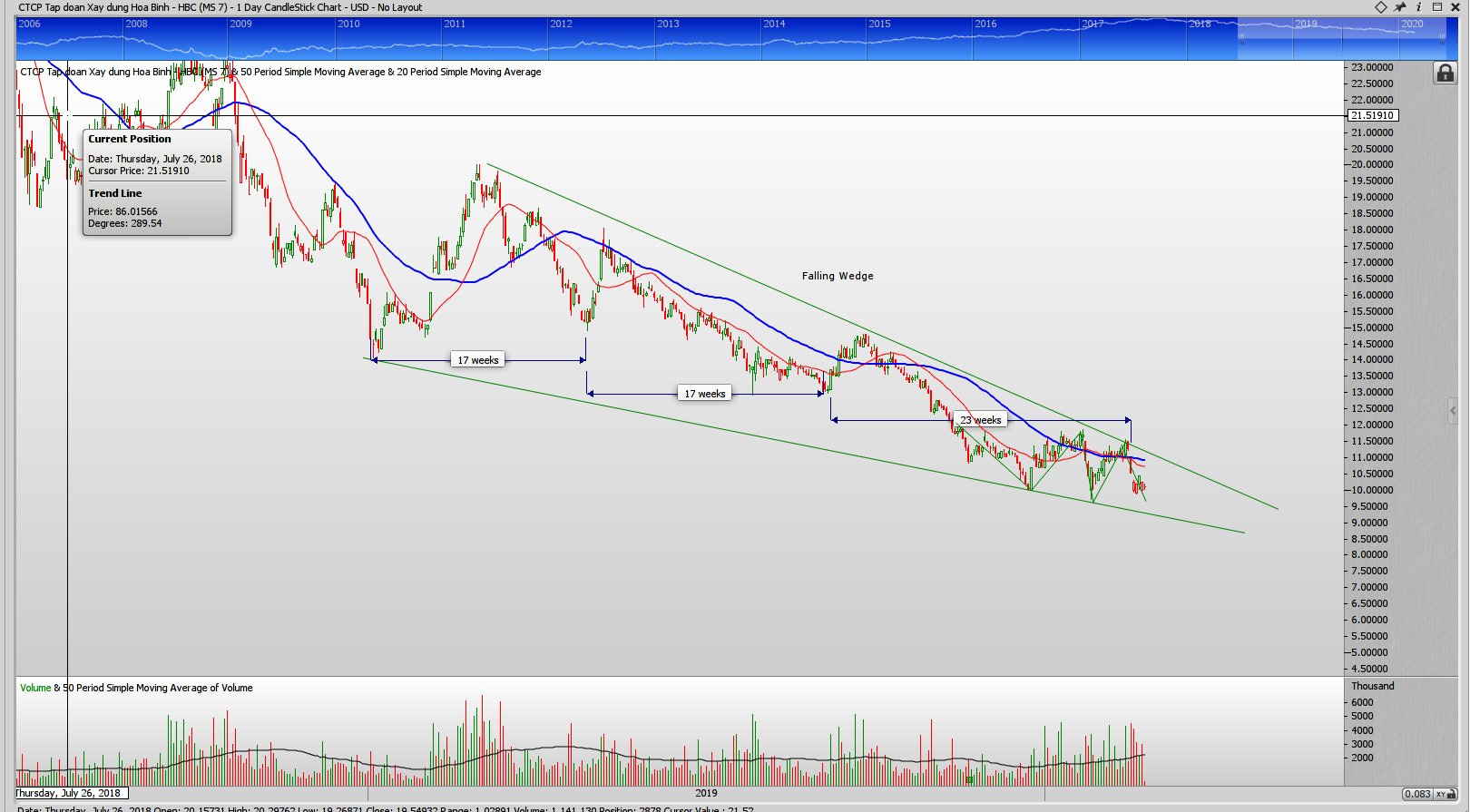Toggle the XY lock in bottom corner
1470x812 pixels.
pos(1441,795)
